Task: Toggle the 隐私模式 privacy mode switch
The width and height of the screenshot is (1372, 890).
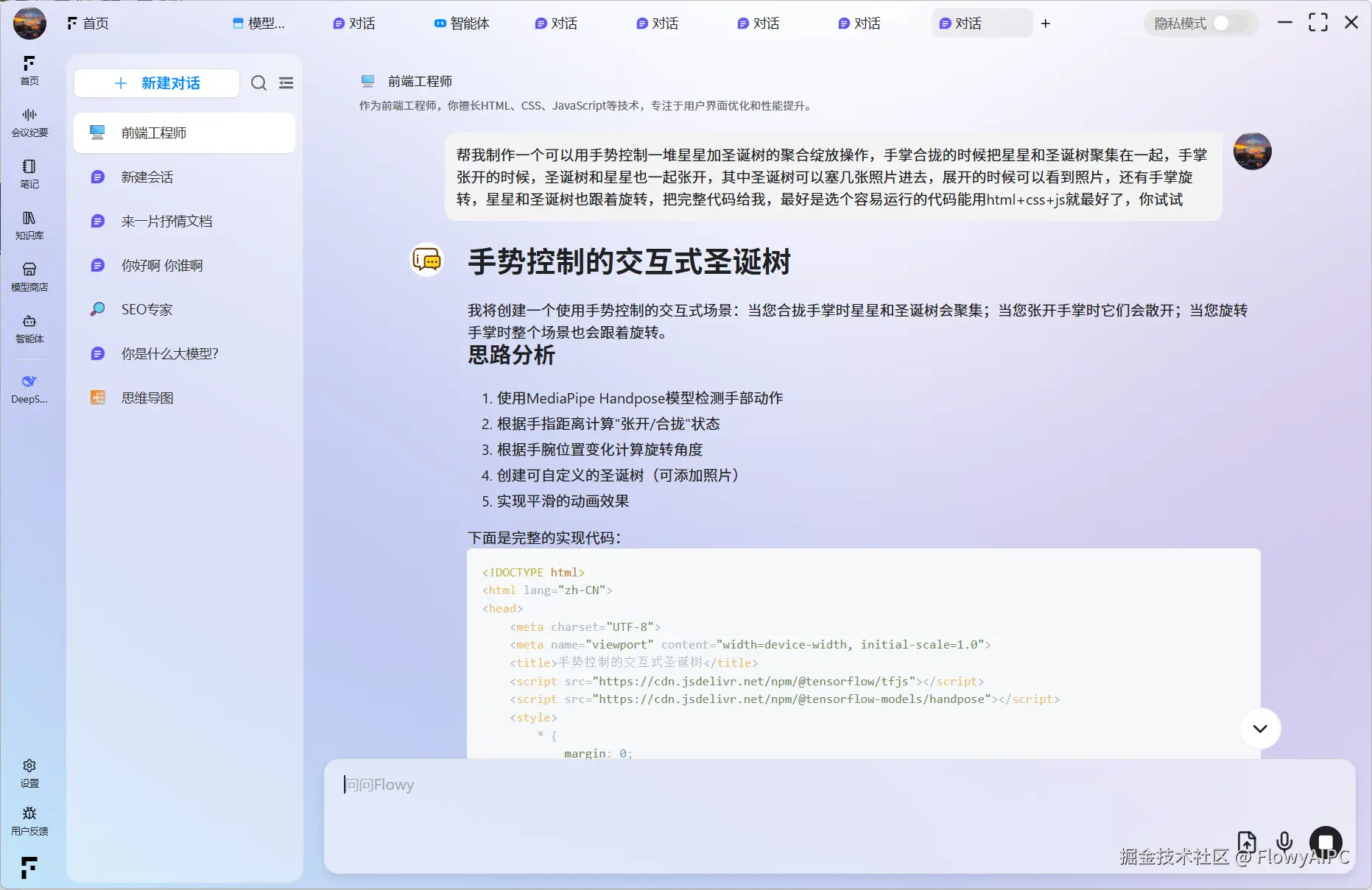Action: point(1229,24)
